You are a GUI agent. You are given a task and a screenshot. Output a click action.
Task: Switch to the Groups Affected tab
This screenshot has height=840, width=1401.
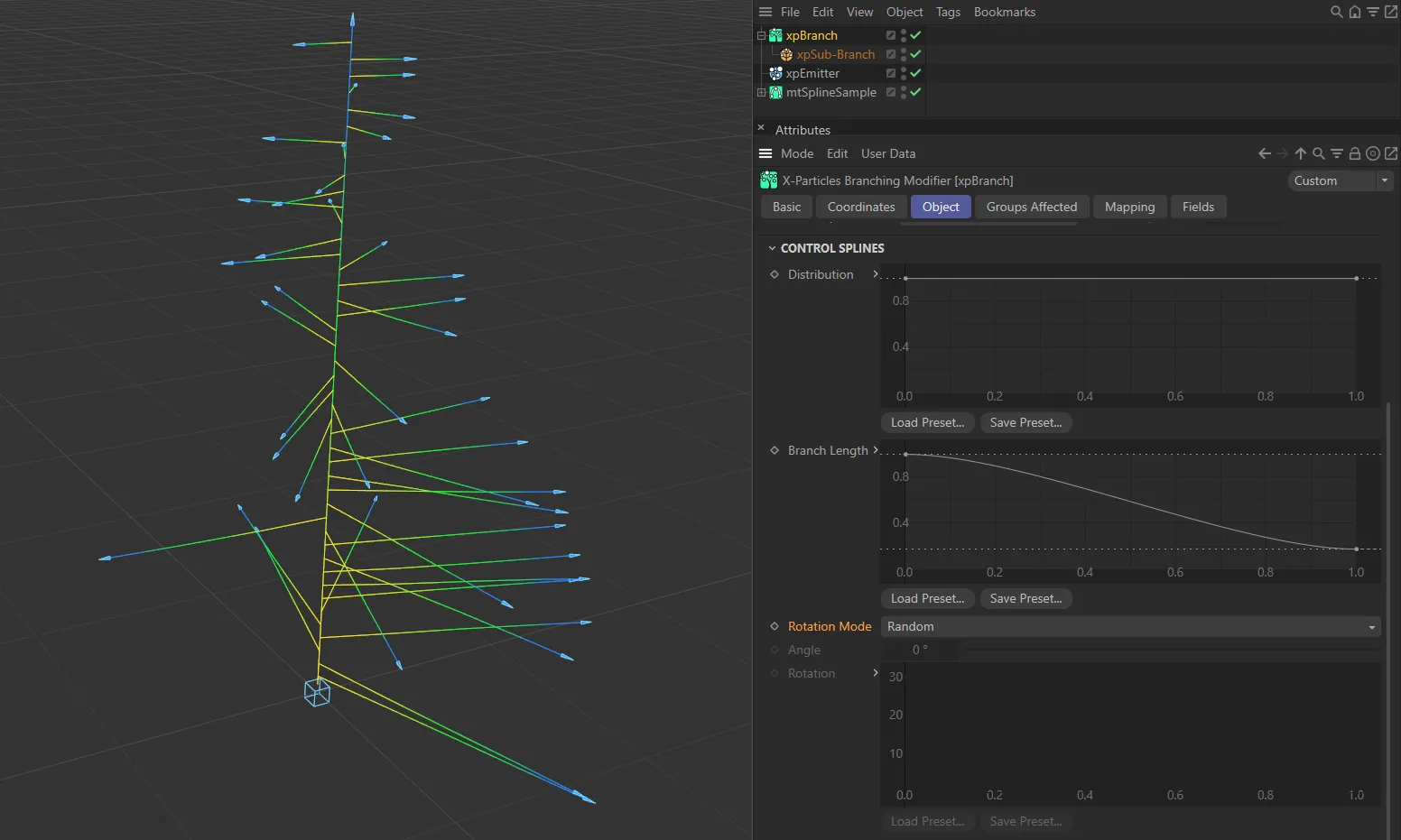[x=1031, y=207]
